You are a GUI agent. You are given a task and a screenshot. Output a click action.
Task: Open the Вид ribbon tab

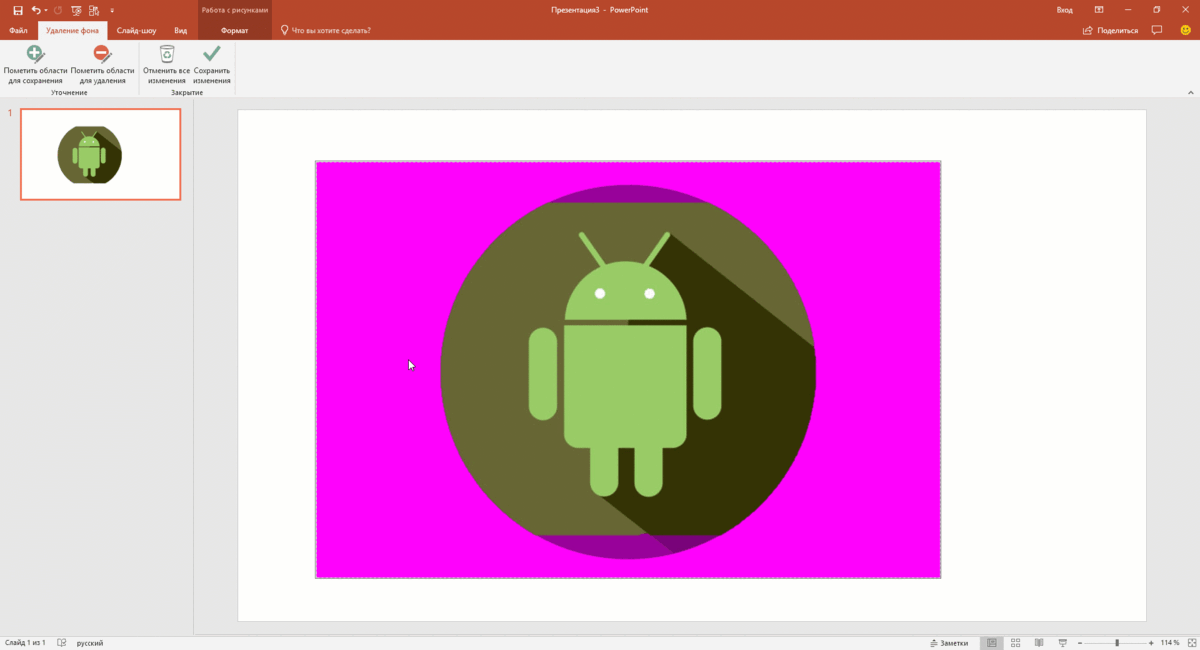pyautogui.click(x=180, y=30)
